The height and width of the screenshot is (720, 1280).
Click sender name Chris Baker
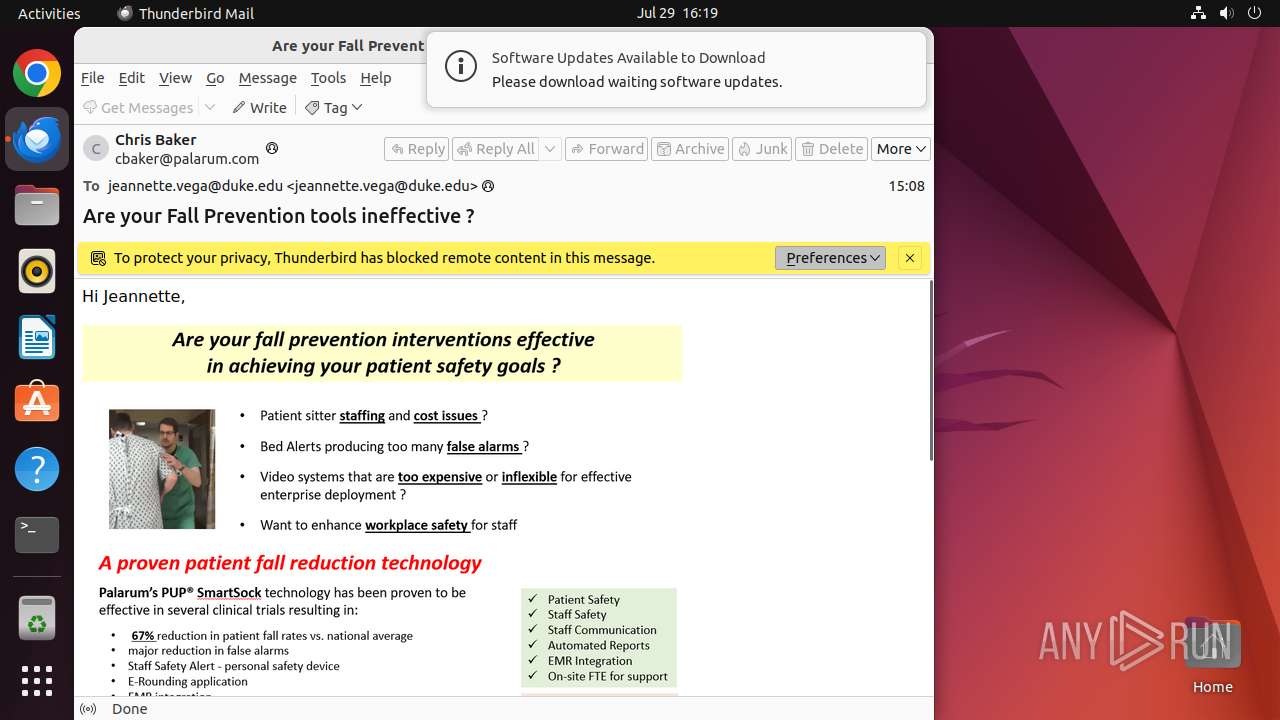click(x=155, y=140)
